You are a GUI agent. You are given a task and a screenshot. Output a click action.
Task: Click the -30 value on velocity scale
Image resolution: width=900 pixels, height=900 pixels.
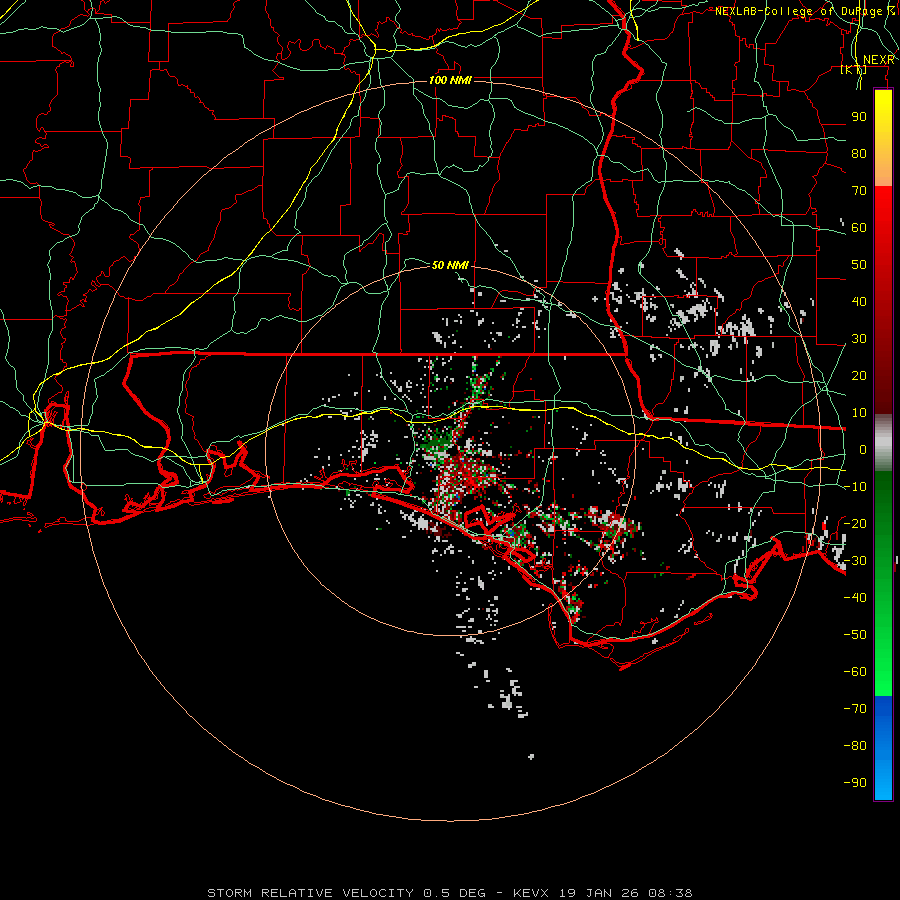(x=855, y=561)
